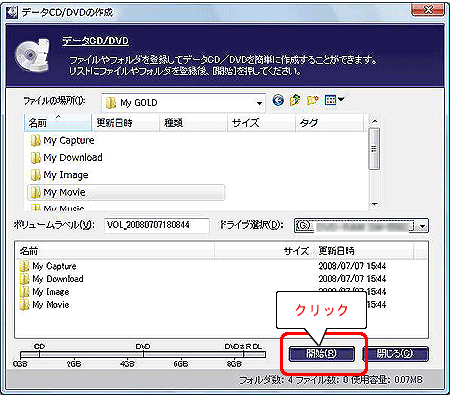Sort by 種類 column header
This screenshot has height=396, width=450.
(193, 123)
